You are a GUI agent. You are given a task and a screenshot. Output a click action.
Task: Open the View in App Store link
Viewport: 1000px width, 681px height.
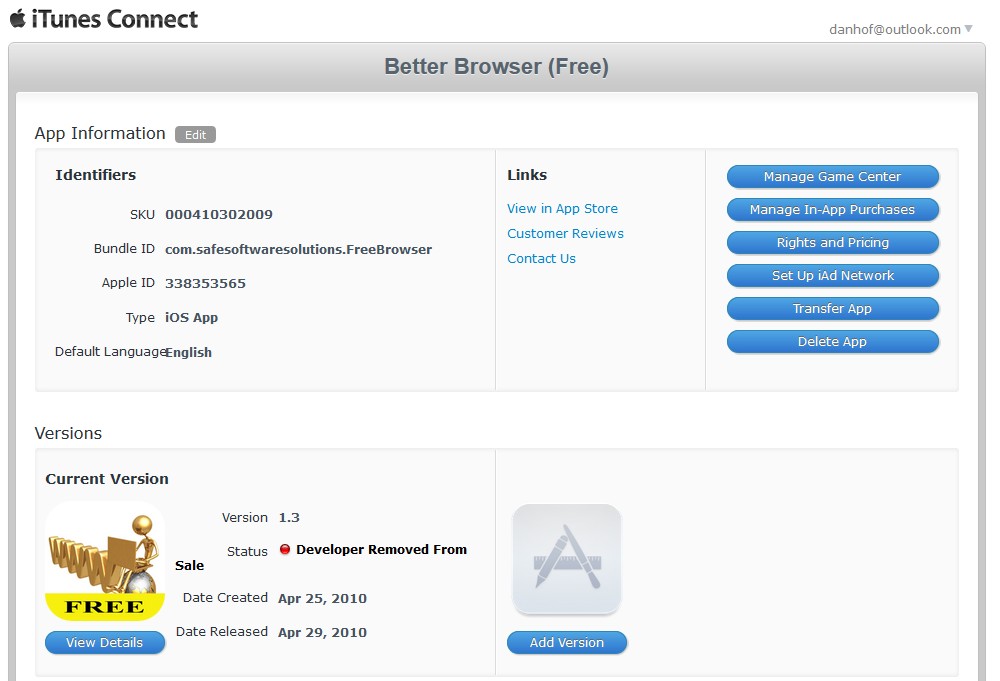562,209
